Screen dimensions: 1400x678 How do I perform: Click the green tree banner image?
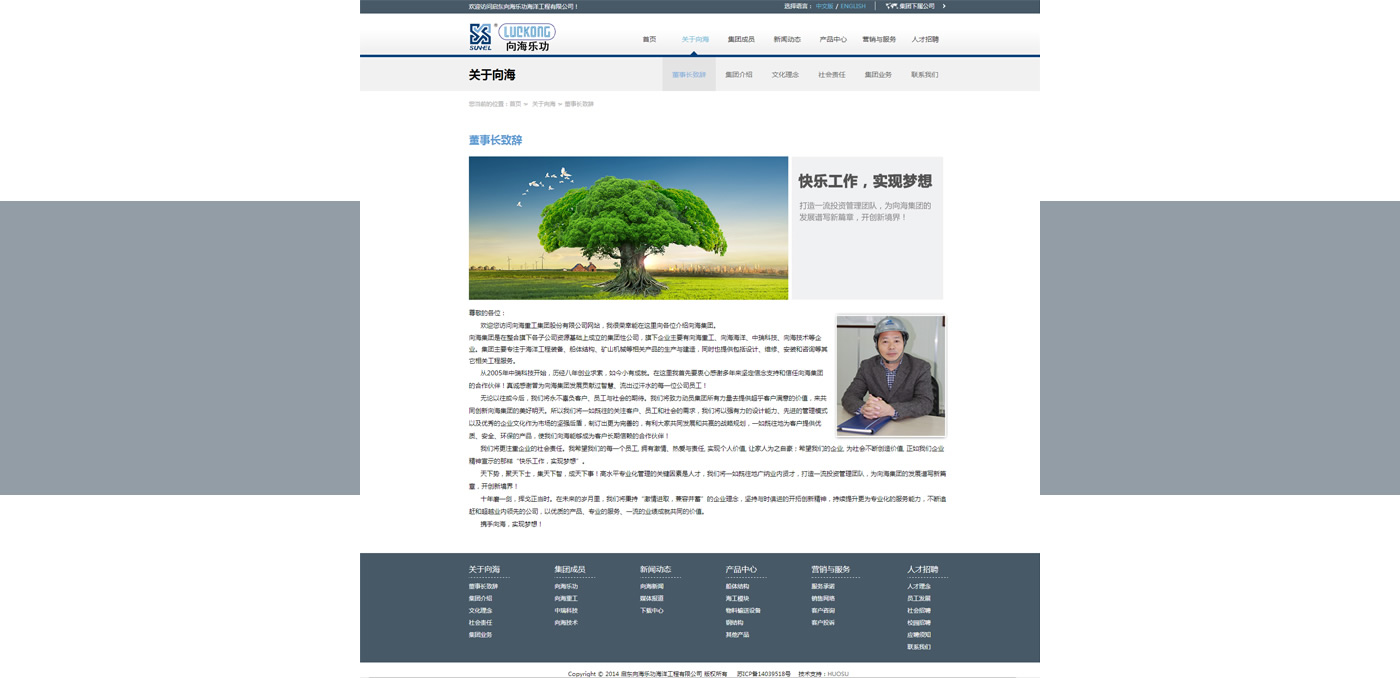tap(628, 228)
